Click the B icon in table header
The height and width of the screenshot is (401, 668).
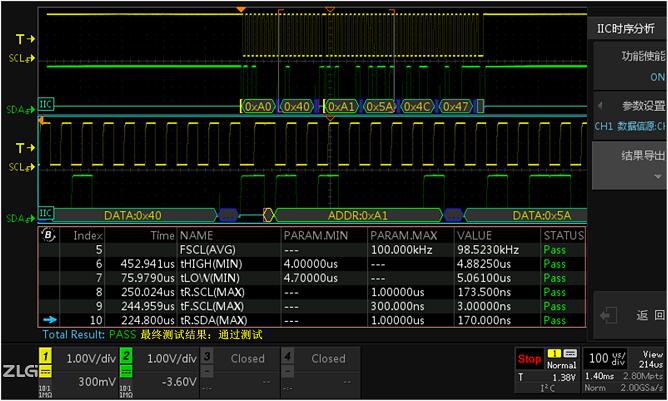[x=48, y=235]
